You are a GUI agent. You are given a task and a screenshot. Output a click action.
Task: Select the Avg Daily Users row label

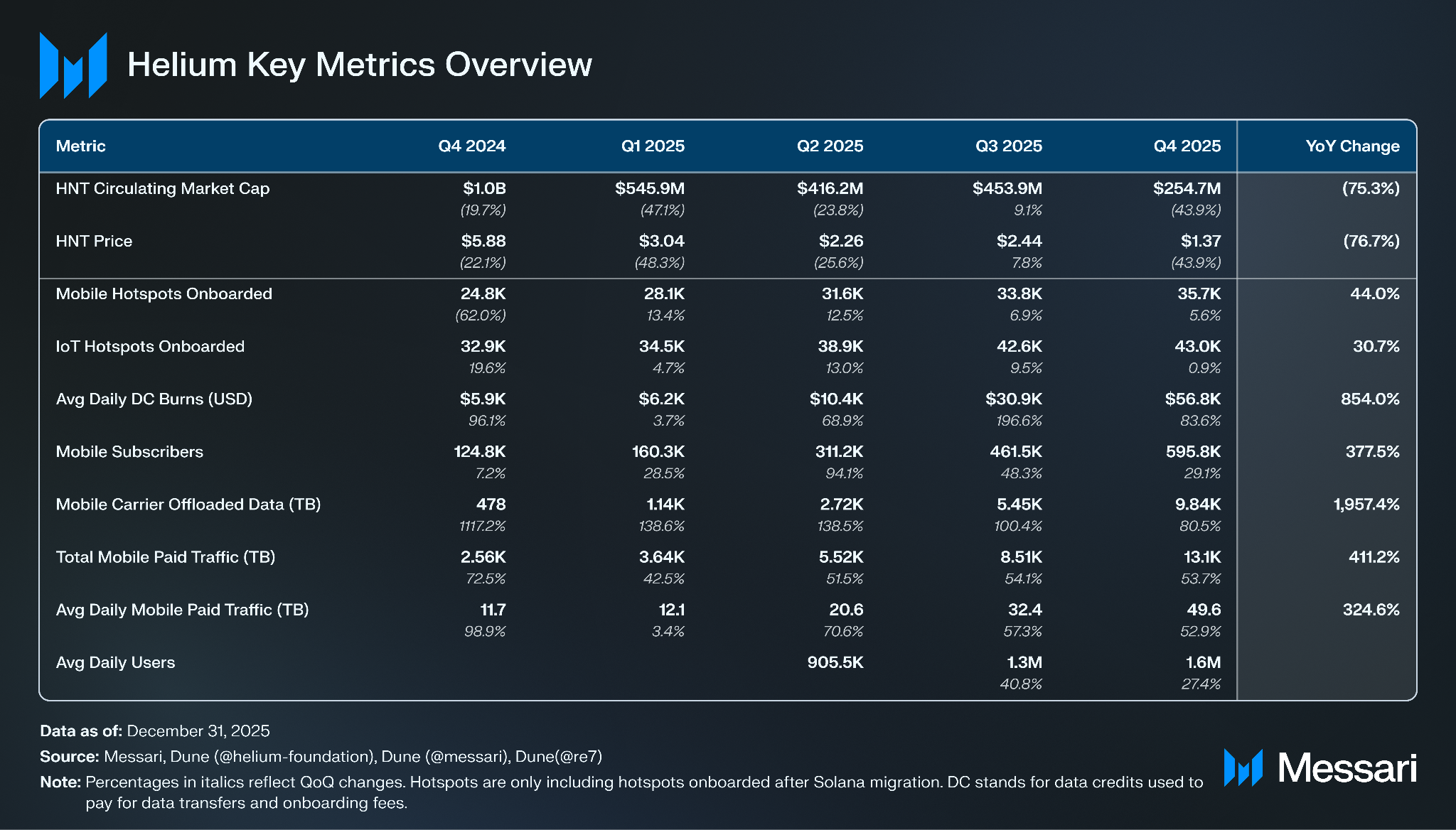click(x=115, y=662)
